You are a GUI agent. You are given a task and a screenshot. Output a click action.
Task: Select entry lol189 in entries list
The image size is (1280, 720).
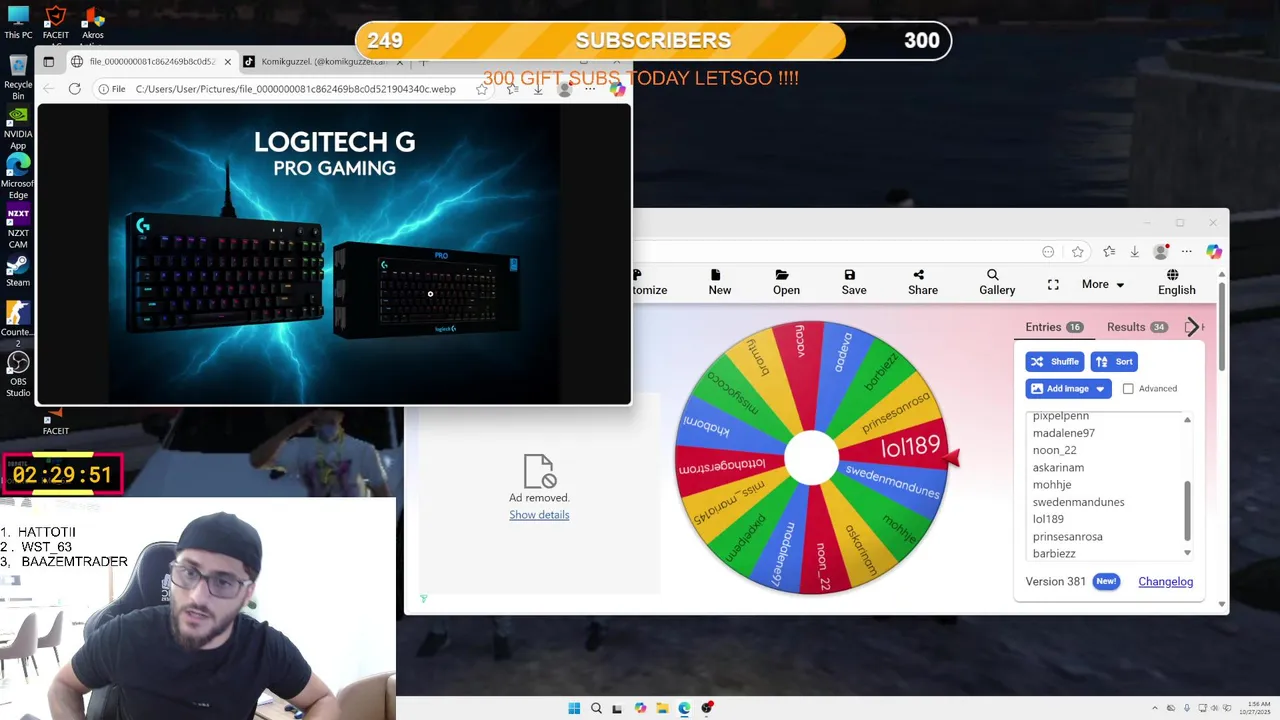pos(1048,519)
